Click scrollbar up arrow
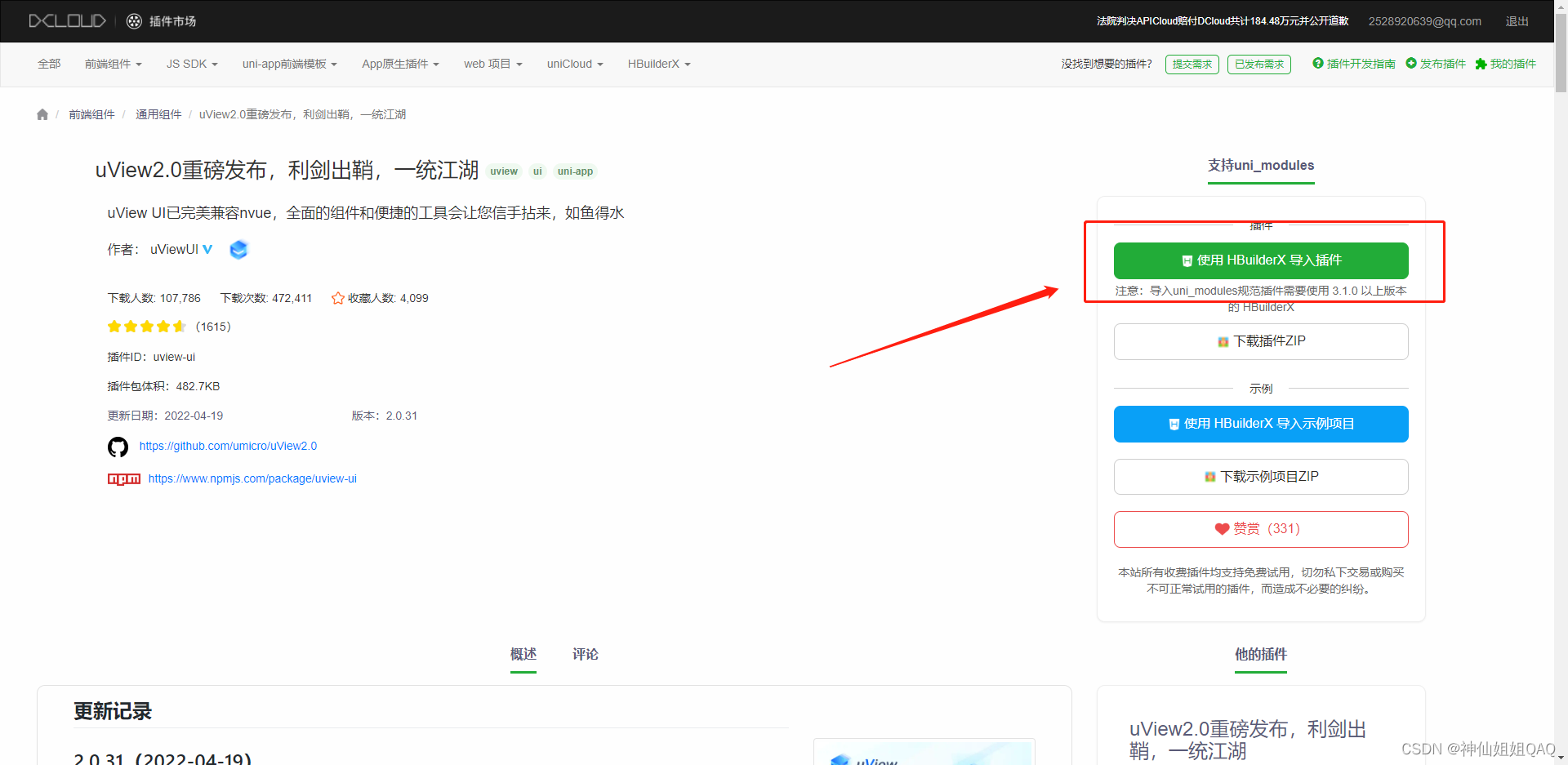The image size is (1568, 765). (x=1561, y=7)
